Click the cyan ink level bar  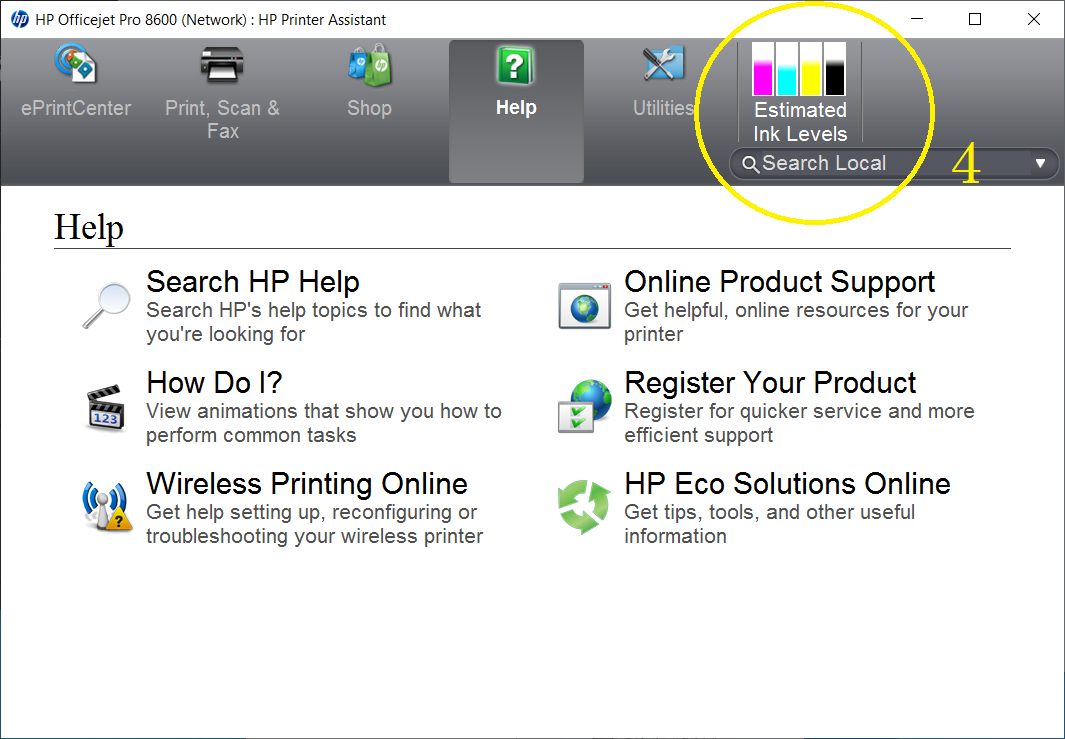tap(787, 69)
